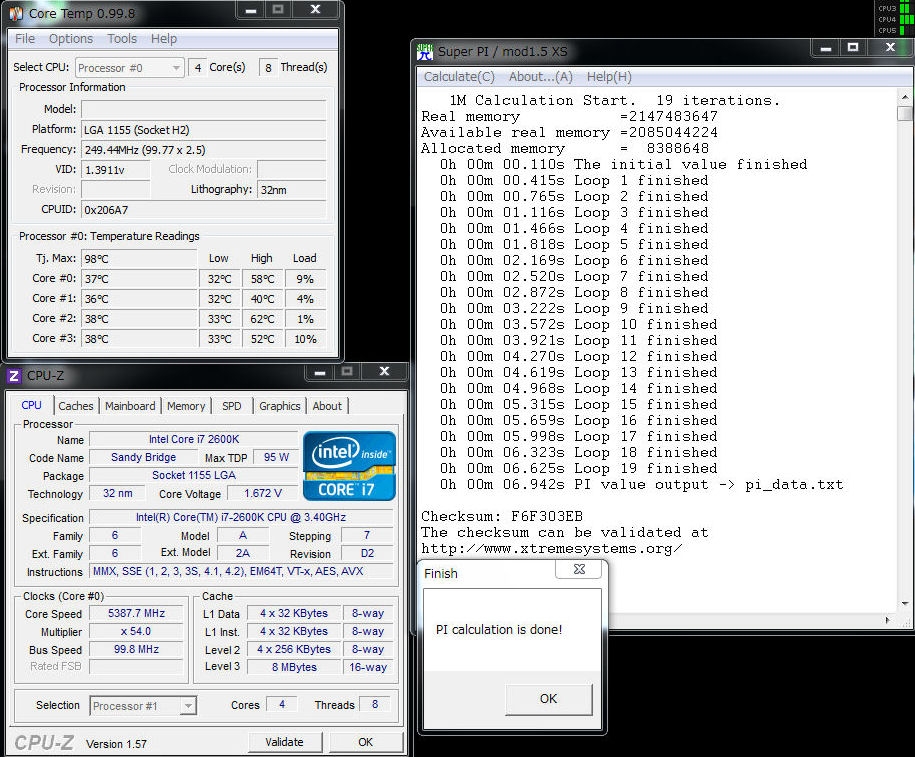Click the Core Temp title bar app icon
The width and height of the screenshot is (915, 757).
tap(16, 13)
